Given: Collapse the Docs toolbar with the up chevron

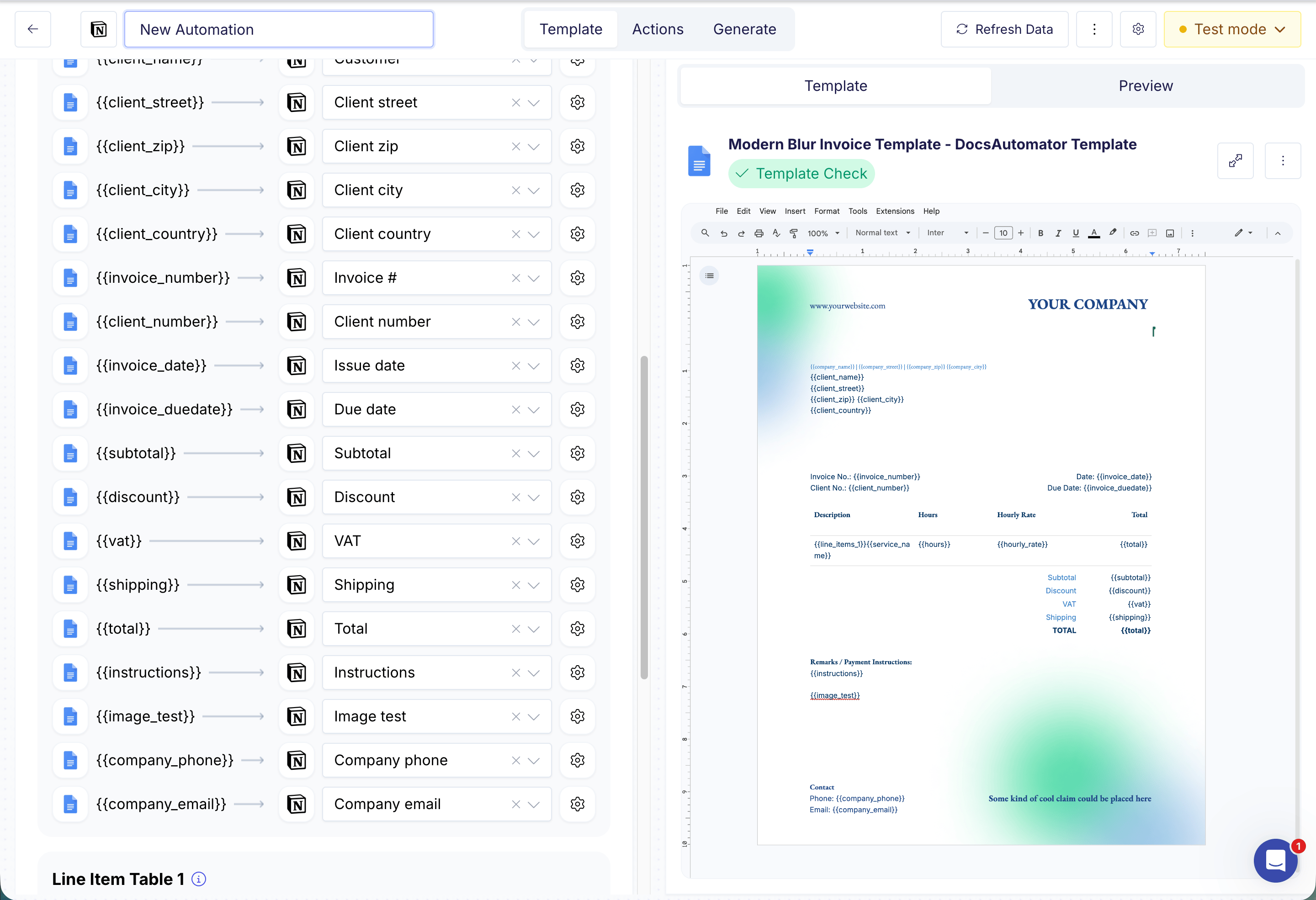Looking at the screenshot, I should point(1278,233).
